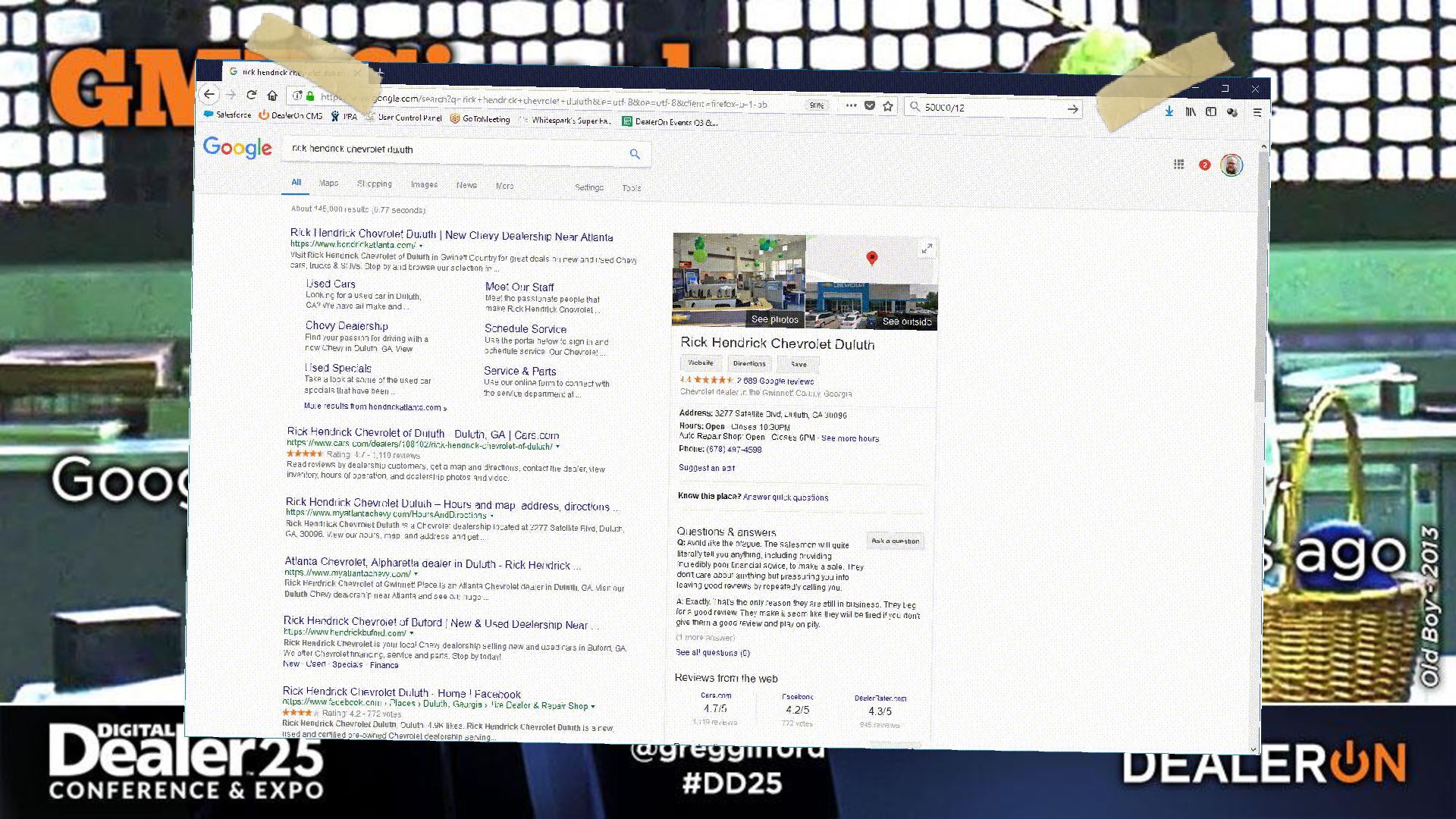Open the Whitespark's Super bookmark
This screenshot has width=1456, height=819.
coord(565,120)
